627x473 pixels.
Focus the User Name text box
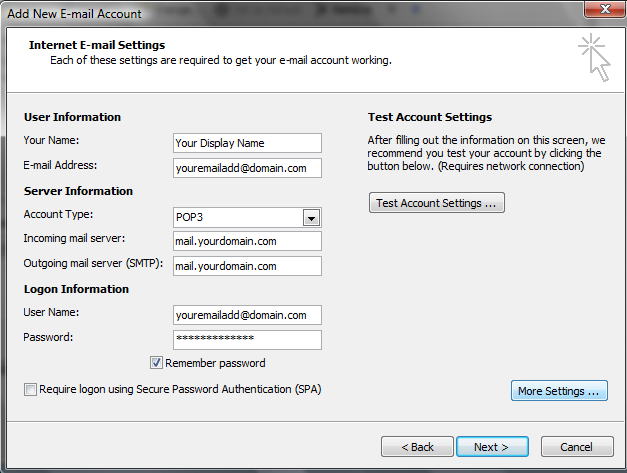246,315
